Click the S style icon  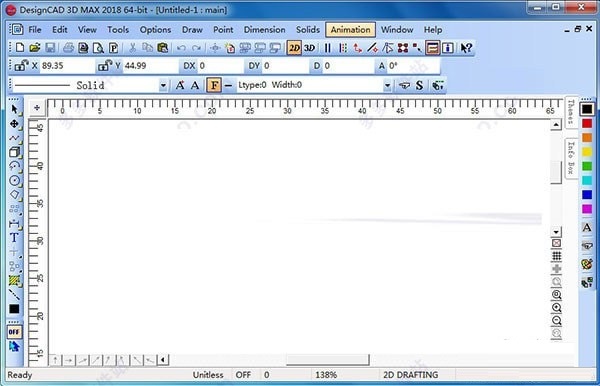point(419,85)
